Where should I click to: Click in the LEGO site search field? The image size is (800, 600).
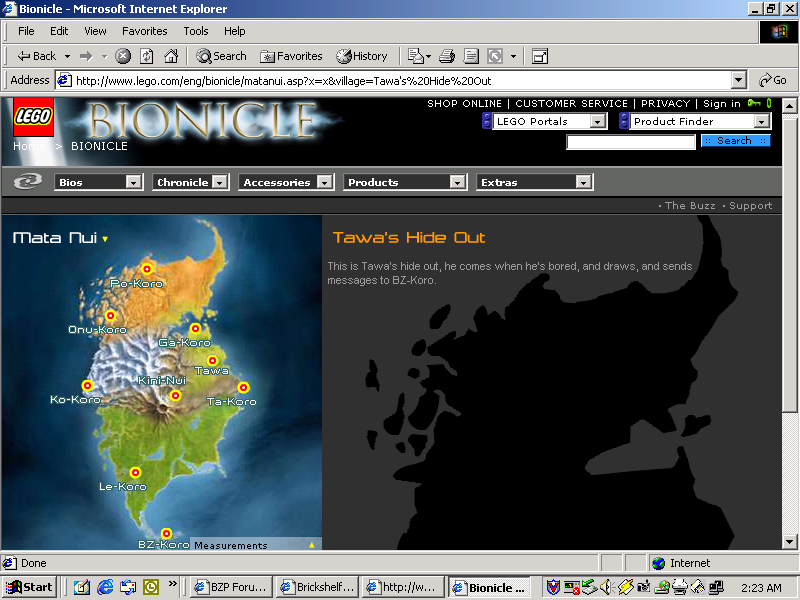point(631,142)
